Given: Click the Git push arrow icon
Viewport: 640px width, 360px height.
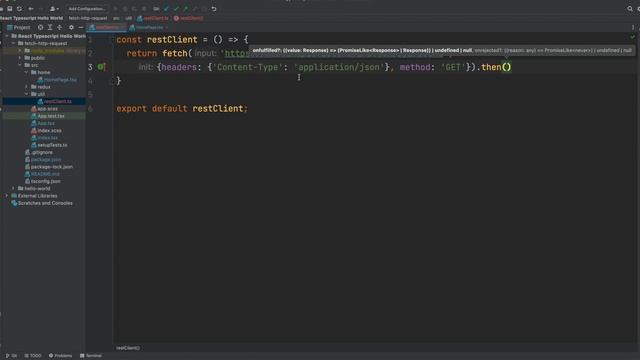Looking at the screenshot, I should click(186, 9).
